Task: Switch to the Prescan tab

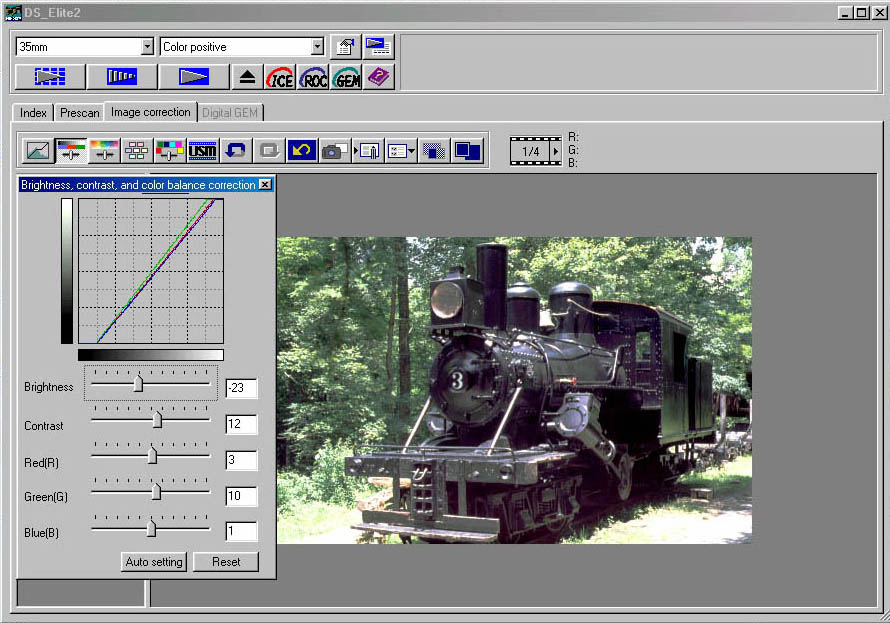Action: 79,113
